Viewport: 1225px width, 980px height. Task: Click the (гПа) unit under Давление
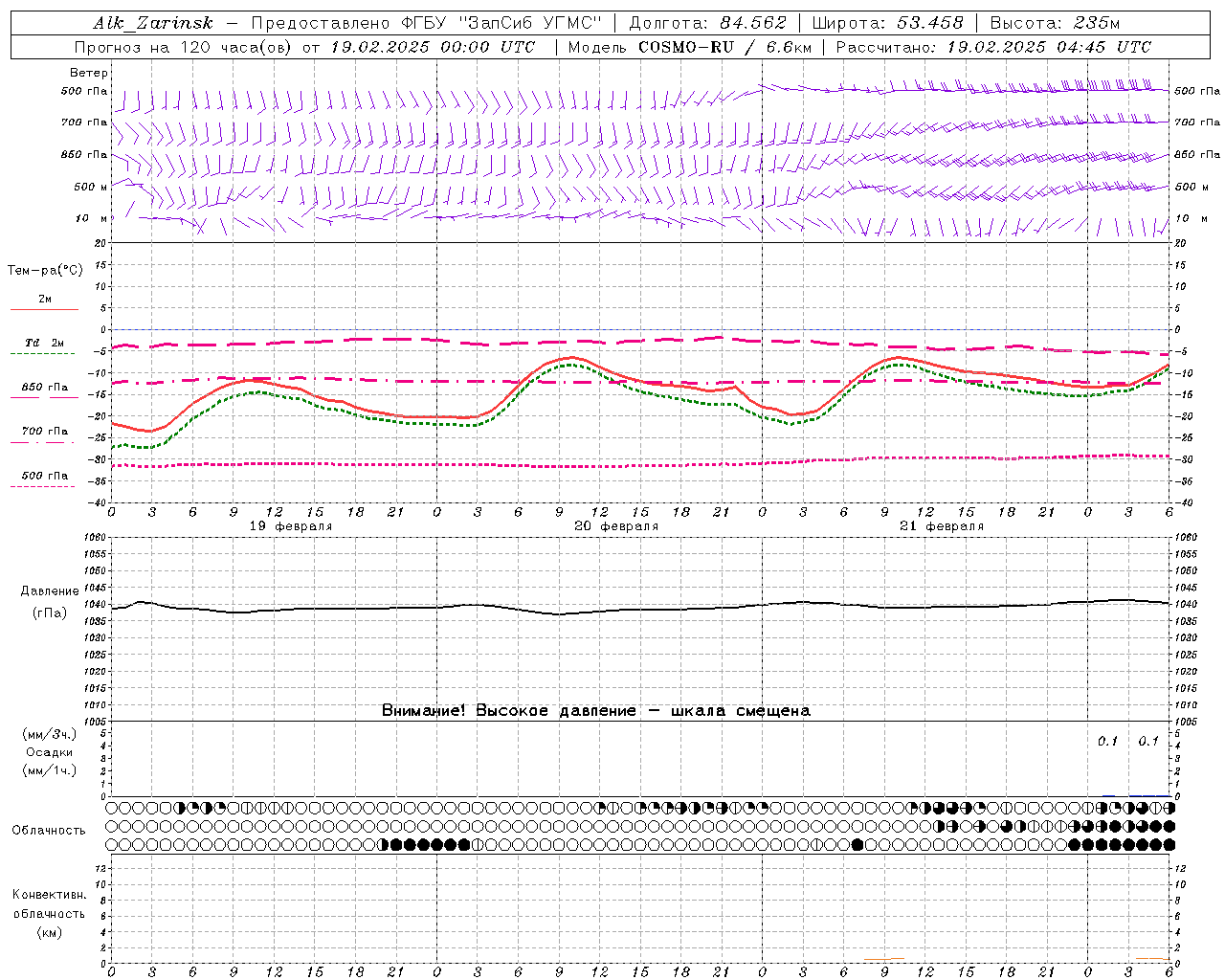coord(50,613)
